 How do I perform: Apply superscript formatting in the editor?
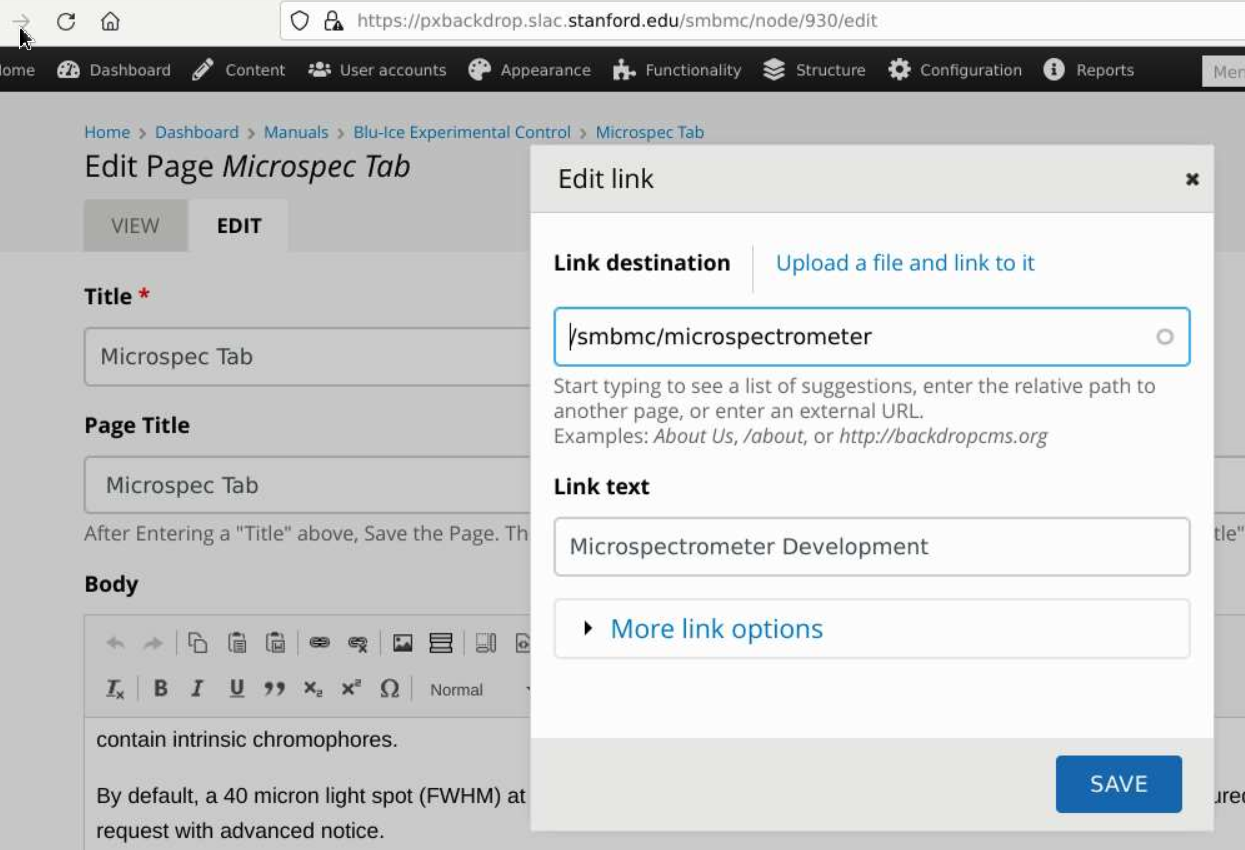click(350, 688)
